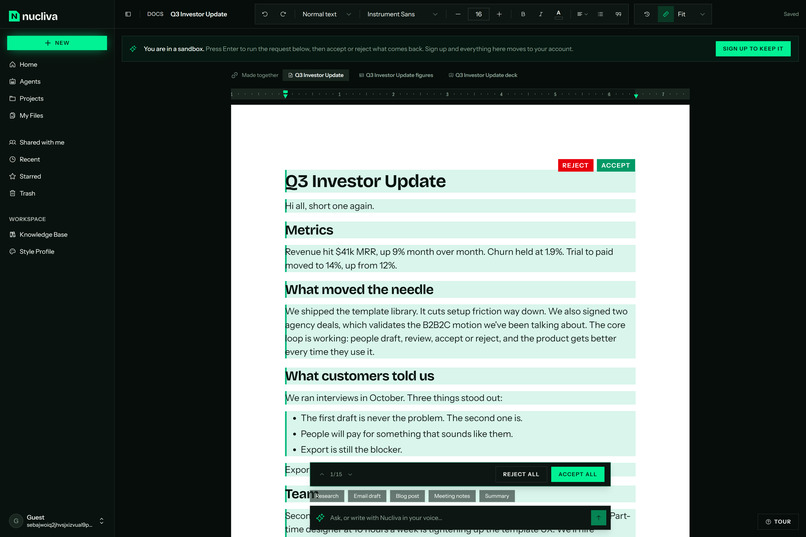Click SIGN UP TO KEEP IT
The width and height of the screenshot is (806, 537).
click(x=753, y=49)
